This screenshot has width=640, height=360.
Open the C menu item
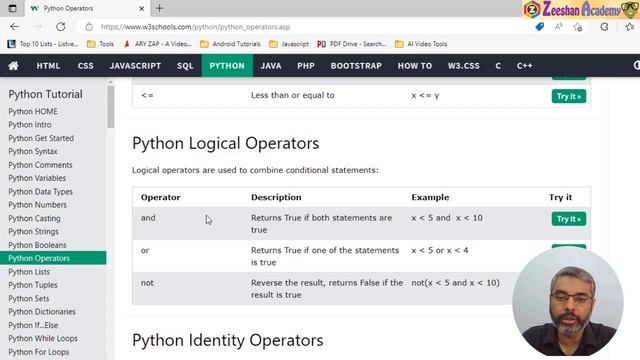pos(498,66)
